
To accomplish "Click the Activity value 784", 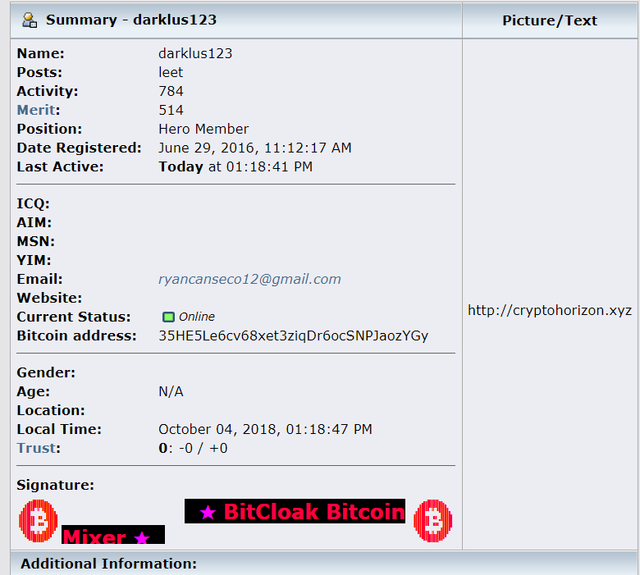I will click(x=171, y=91).
